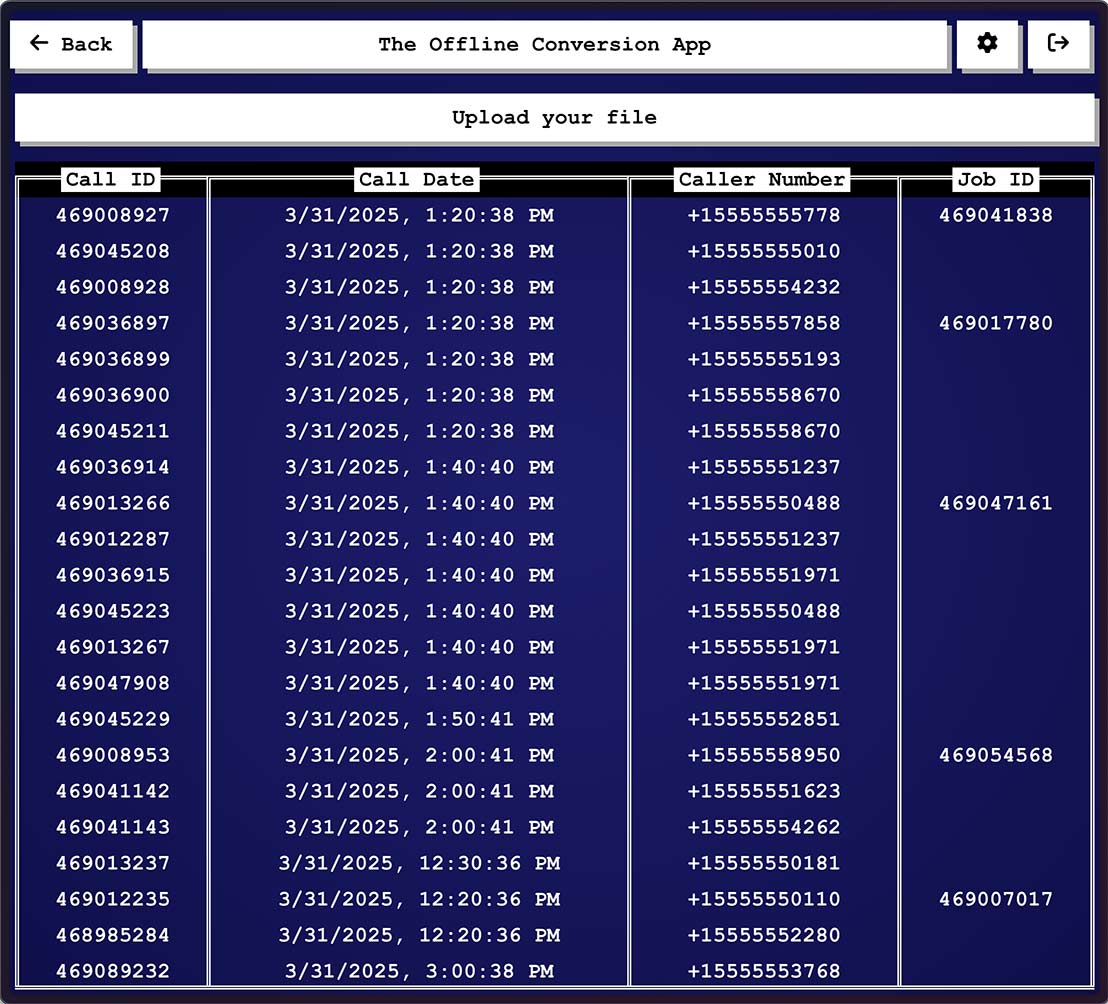Click Job ID 469007017

click(x=995, y=899)
